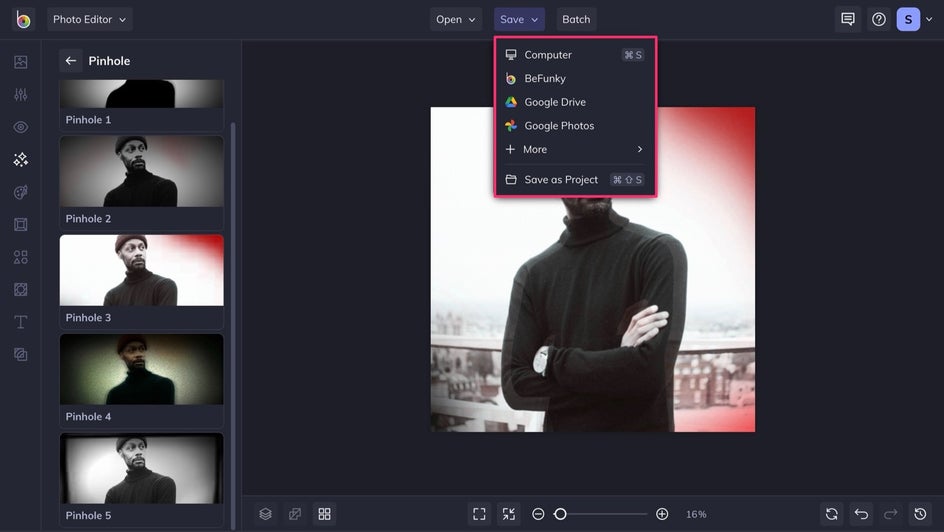Expand the More submenu
The width and height of the screenshot is (944, 532).
pos(574,149)
